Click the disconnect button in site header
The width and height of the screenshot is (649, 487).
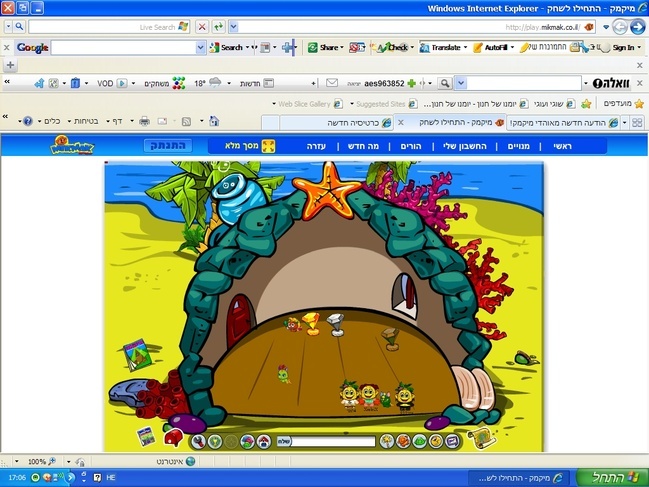pyautogui.click(x=168, y=146)
